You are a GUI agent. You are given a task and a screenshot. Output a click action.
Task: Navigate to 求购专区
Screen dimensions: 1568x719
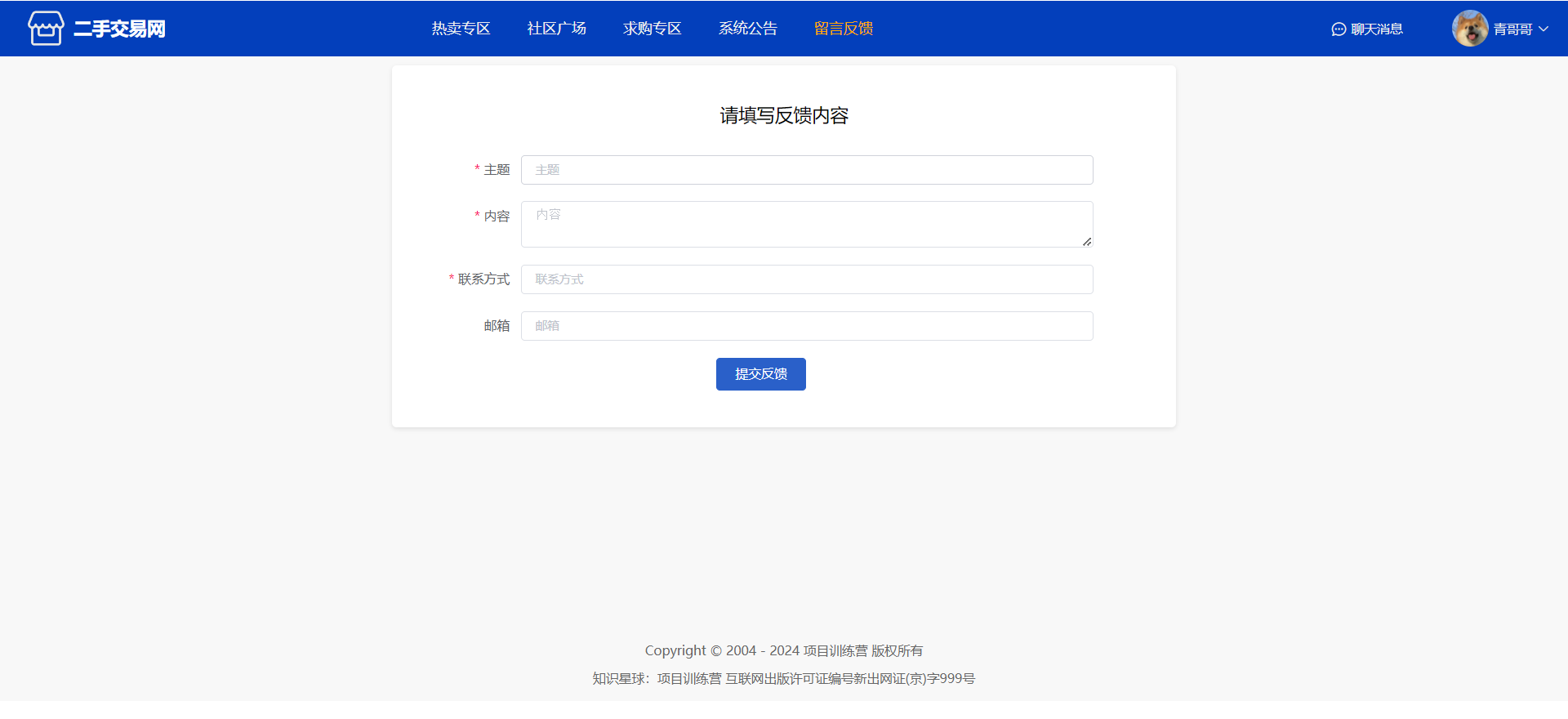tap(652, 29)
